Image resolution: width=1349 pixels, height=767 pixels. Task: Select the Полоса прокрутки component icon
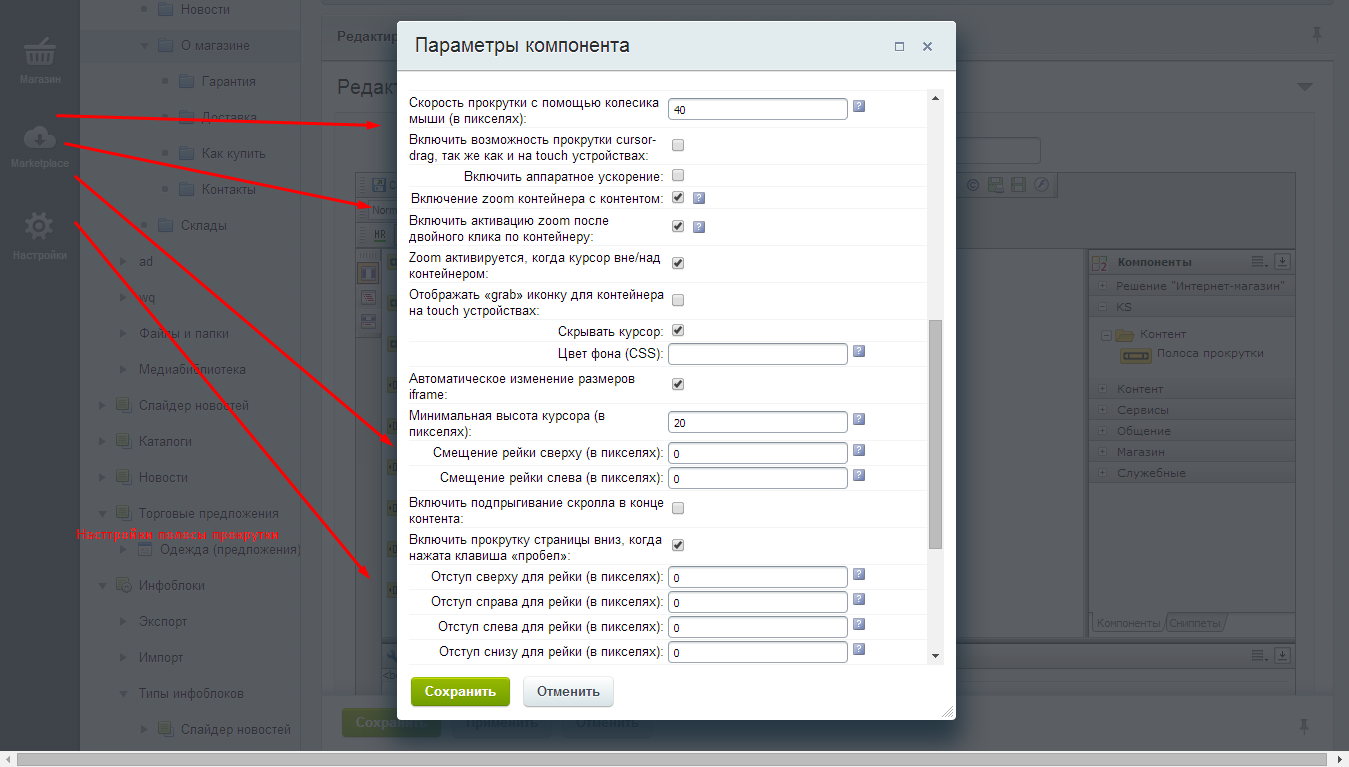1135,355
